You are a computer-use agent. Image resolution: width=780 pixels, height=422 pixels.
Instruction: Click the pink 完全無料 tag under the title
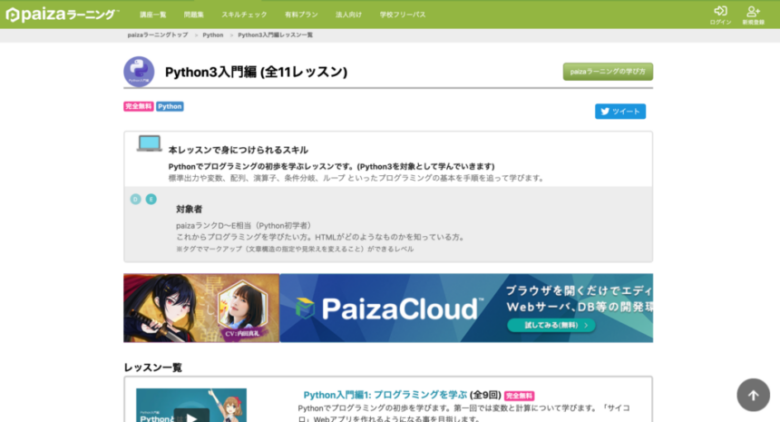[x=139, y=106]
